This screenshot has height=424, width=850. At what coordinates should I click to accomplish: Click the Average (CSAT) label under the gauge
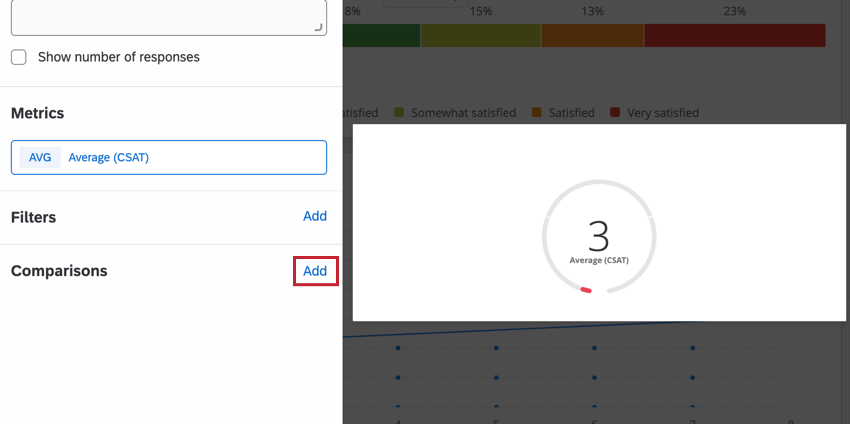click(599, 260)
